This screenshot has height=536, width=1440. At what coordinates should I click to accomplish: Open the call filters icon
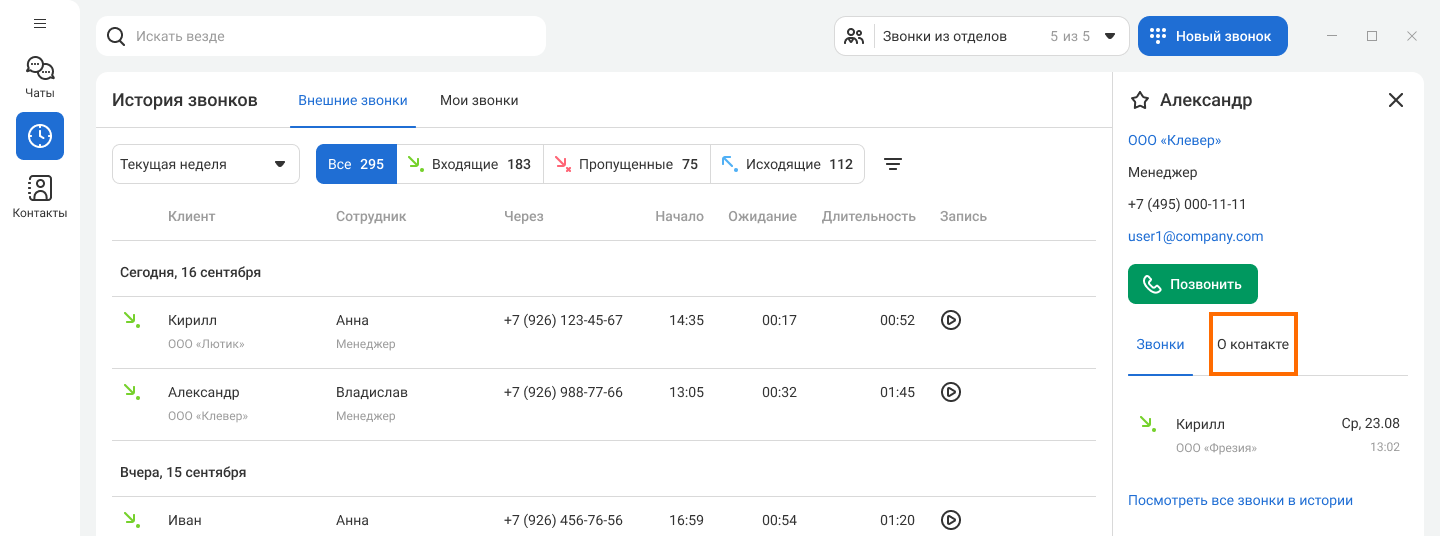[893, 164]
